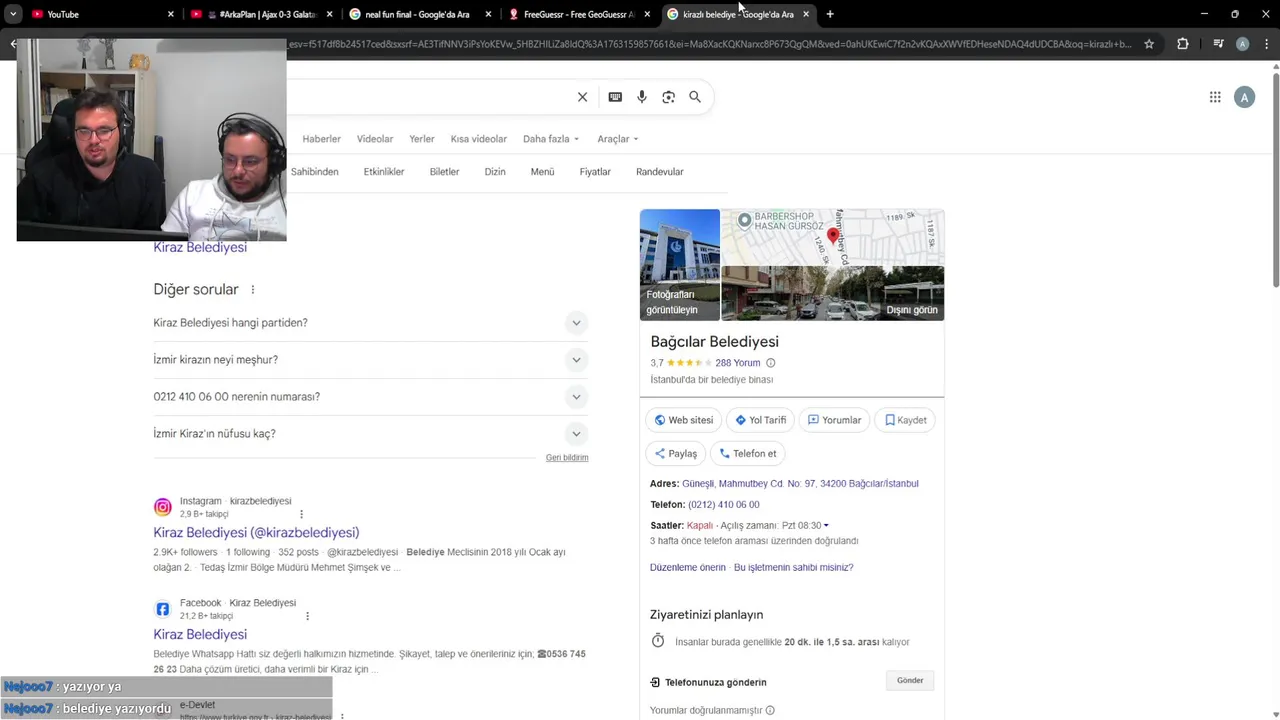Send to phone with Gönder button
The height and width of the screenshot is (720, 1280).
[x=910, y=680]
